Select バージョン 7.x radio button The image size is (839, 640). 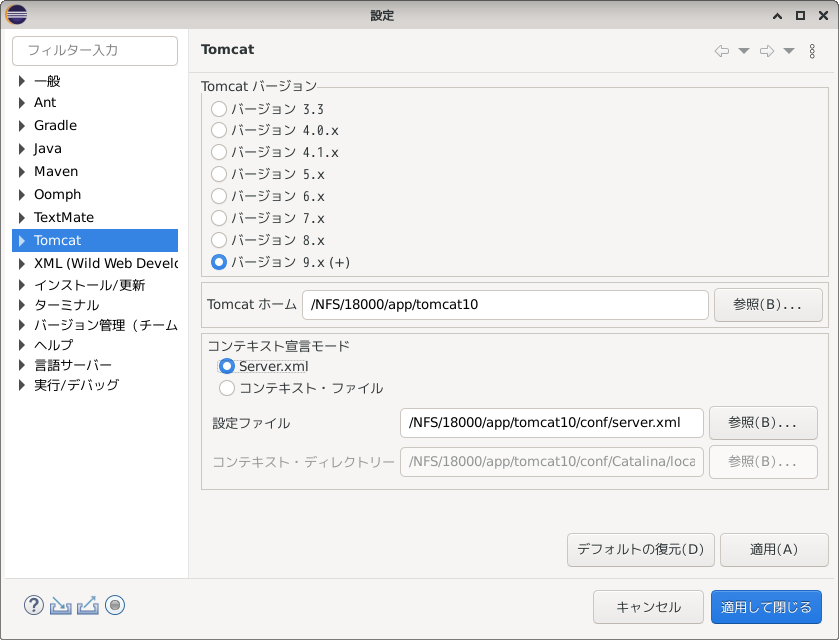[219, 218]
